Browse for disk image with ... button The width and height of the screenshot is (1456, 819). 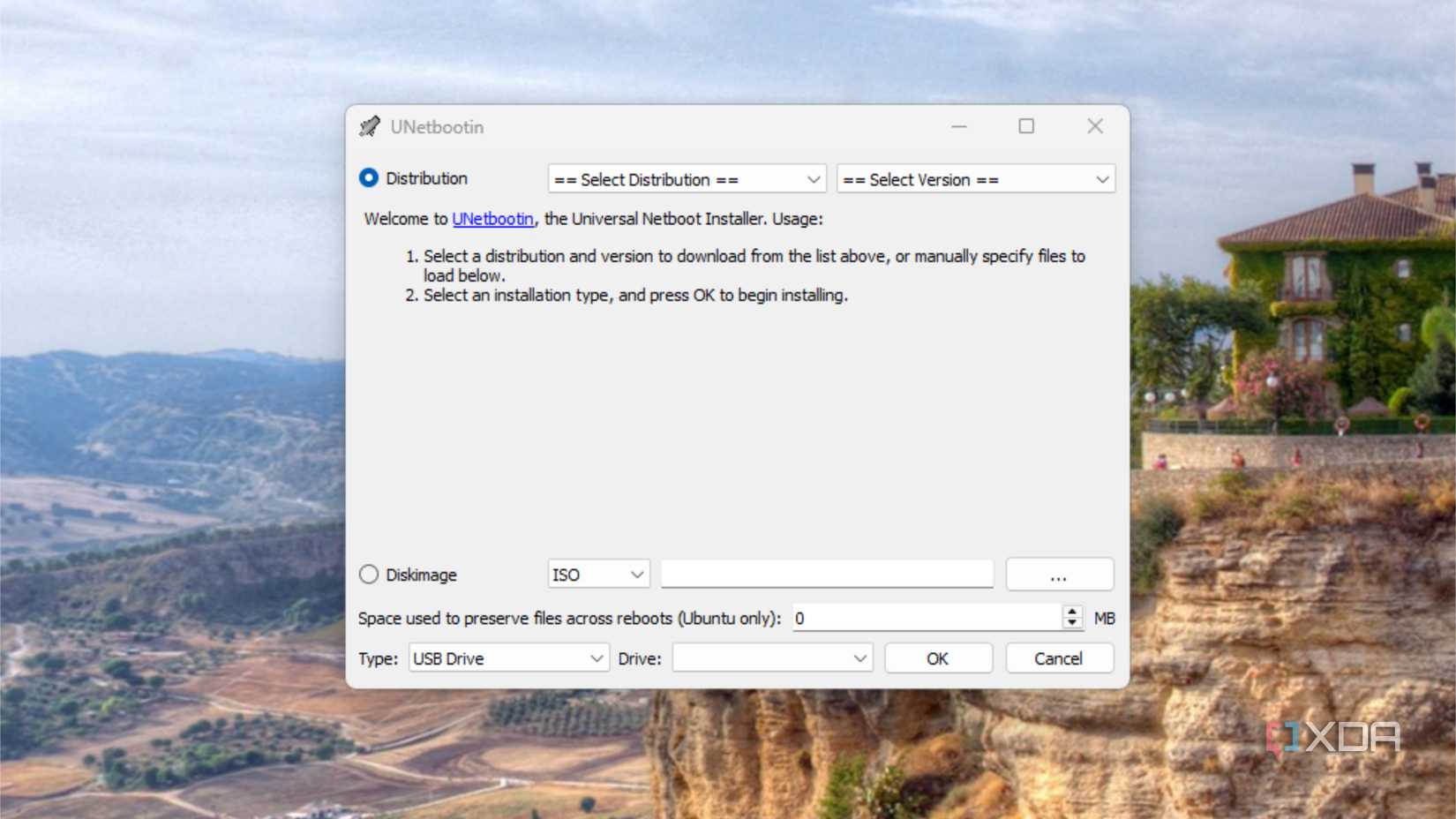point(1059,575)
